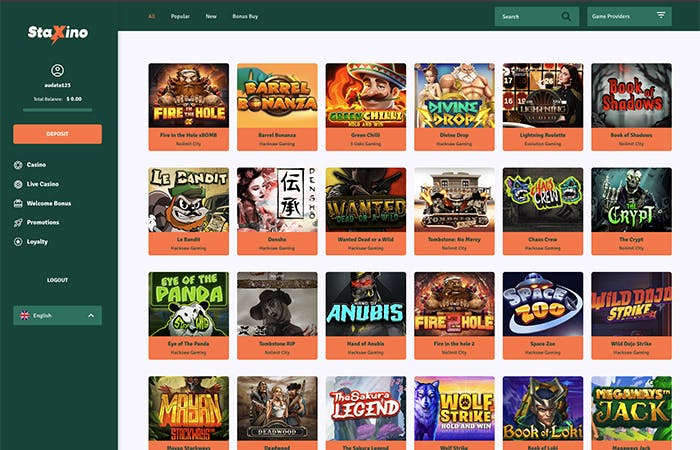Launch the Tombstone RIP game
Screen dimensions: 700x450
click(x=277, y=316)
